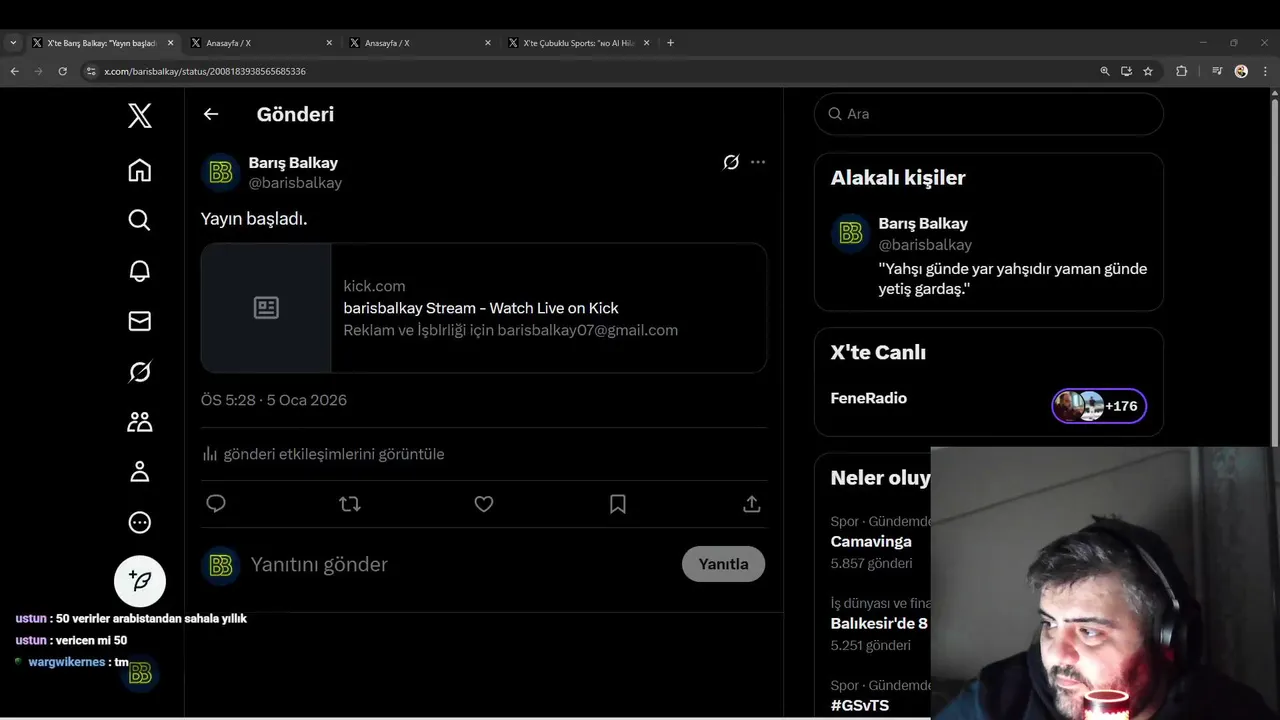Viewport: 1280px width, 720px height.
Task: Click the zoom magnifier in address bar
Action: (x=1105, y=71)
